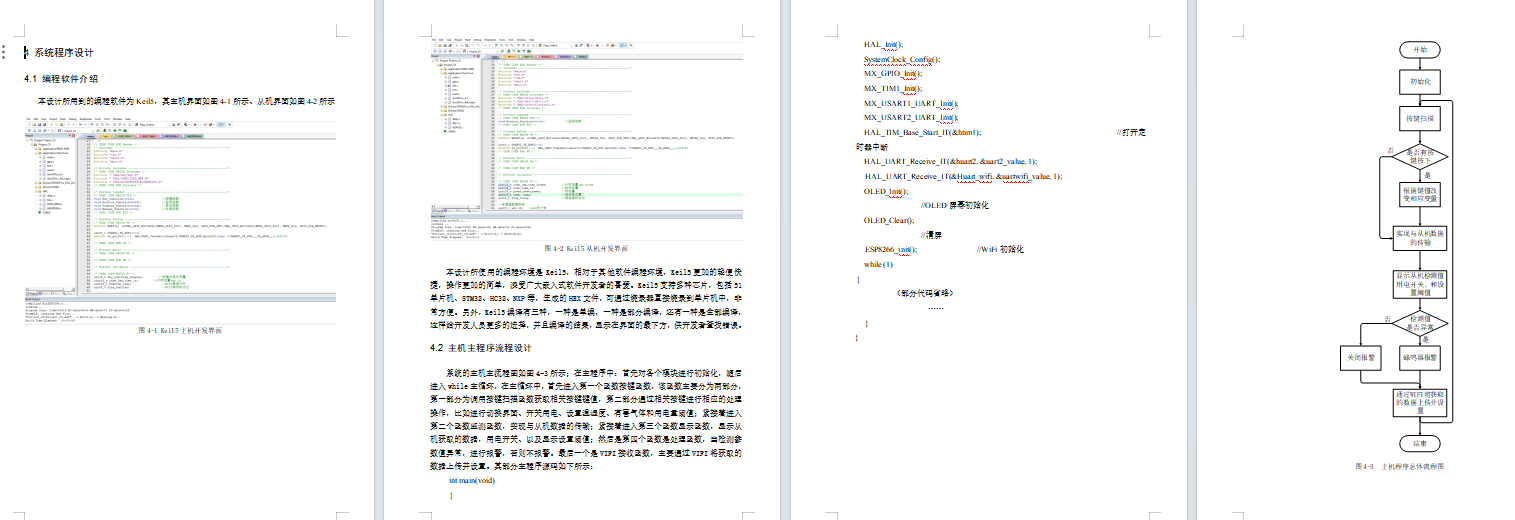Viewport: 1515px width, 520px height.
Task: Click the code line 'ESP8266_init();'
Action: (x=890, y=249)
